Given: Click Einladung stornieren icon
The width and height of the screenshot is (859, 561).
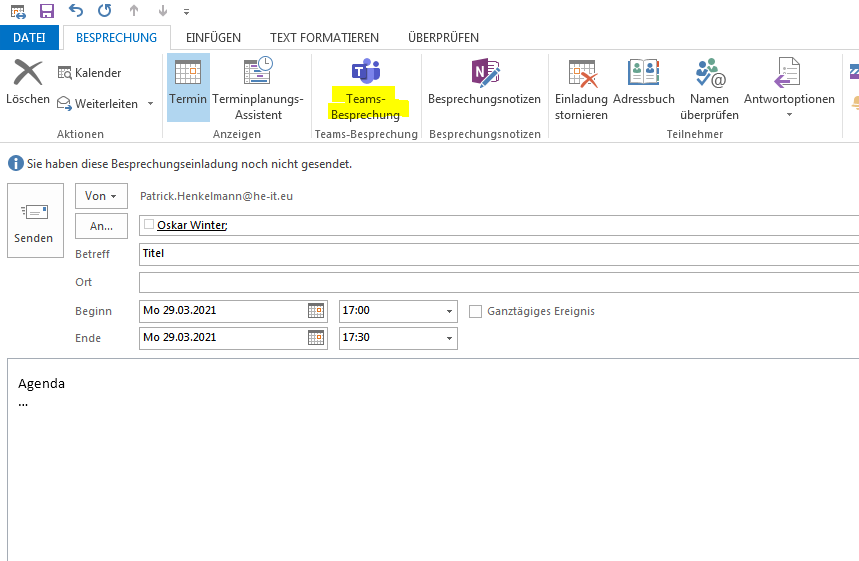Looking at the screenshot, I should point(581,73).
